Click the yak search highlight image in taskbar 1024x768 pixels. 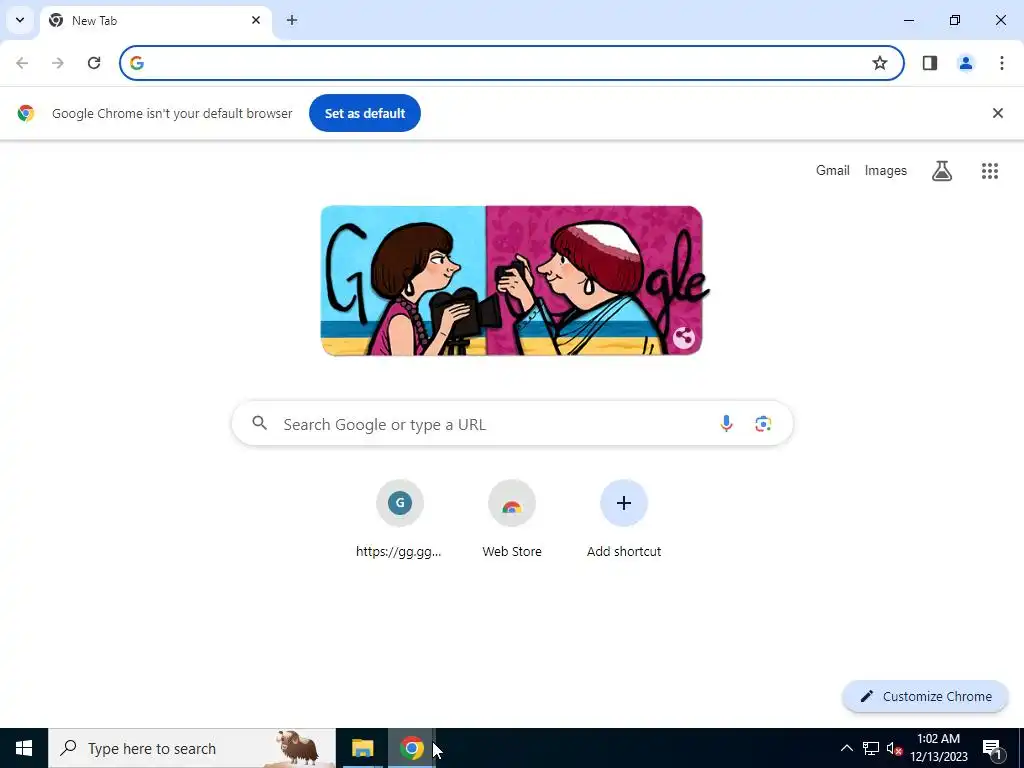[297, 748]
